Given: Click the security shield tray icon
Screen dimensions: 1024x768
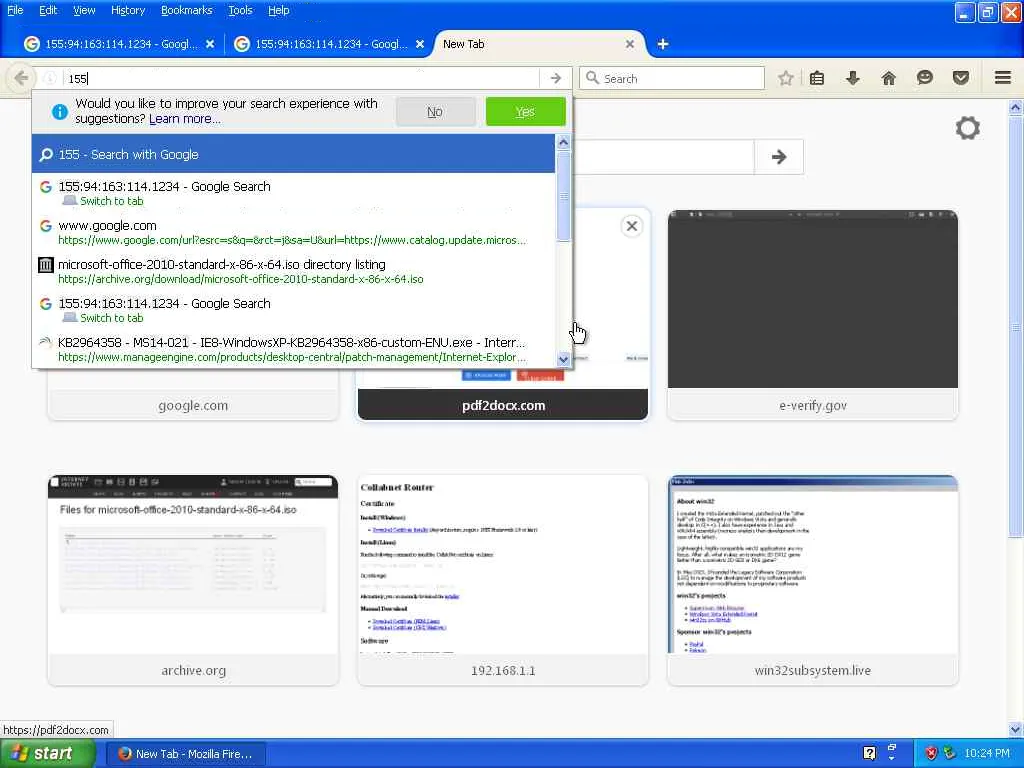Looking at the screenshot, I should [x=931, y=753].
